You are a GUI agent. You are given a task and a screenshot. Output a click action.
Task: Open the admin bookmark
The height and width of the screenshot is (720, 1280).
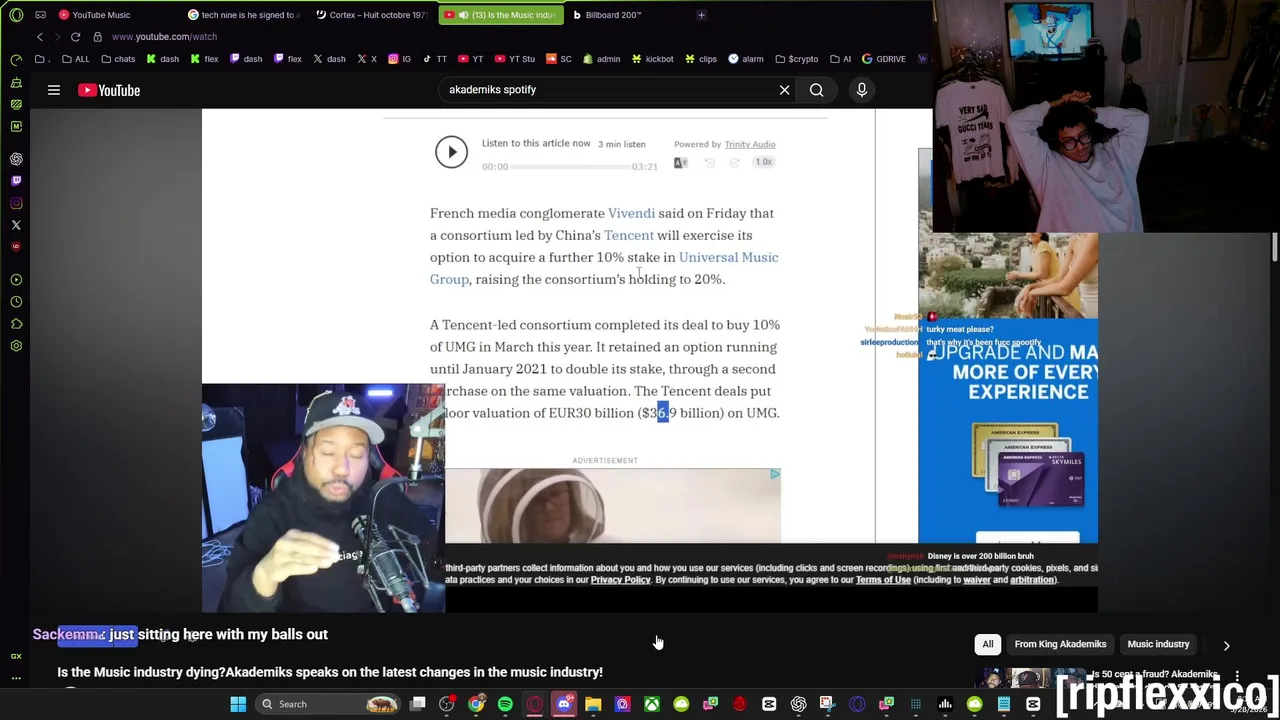point(602,59)
